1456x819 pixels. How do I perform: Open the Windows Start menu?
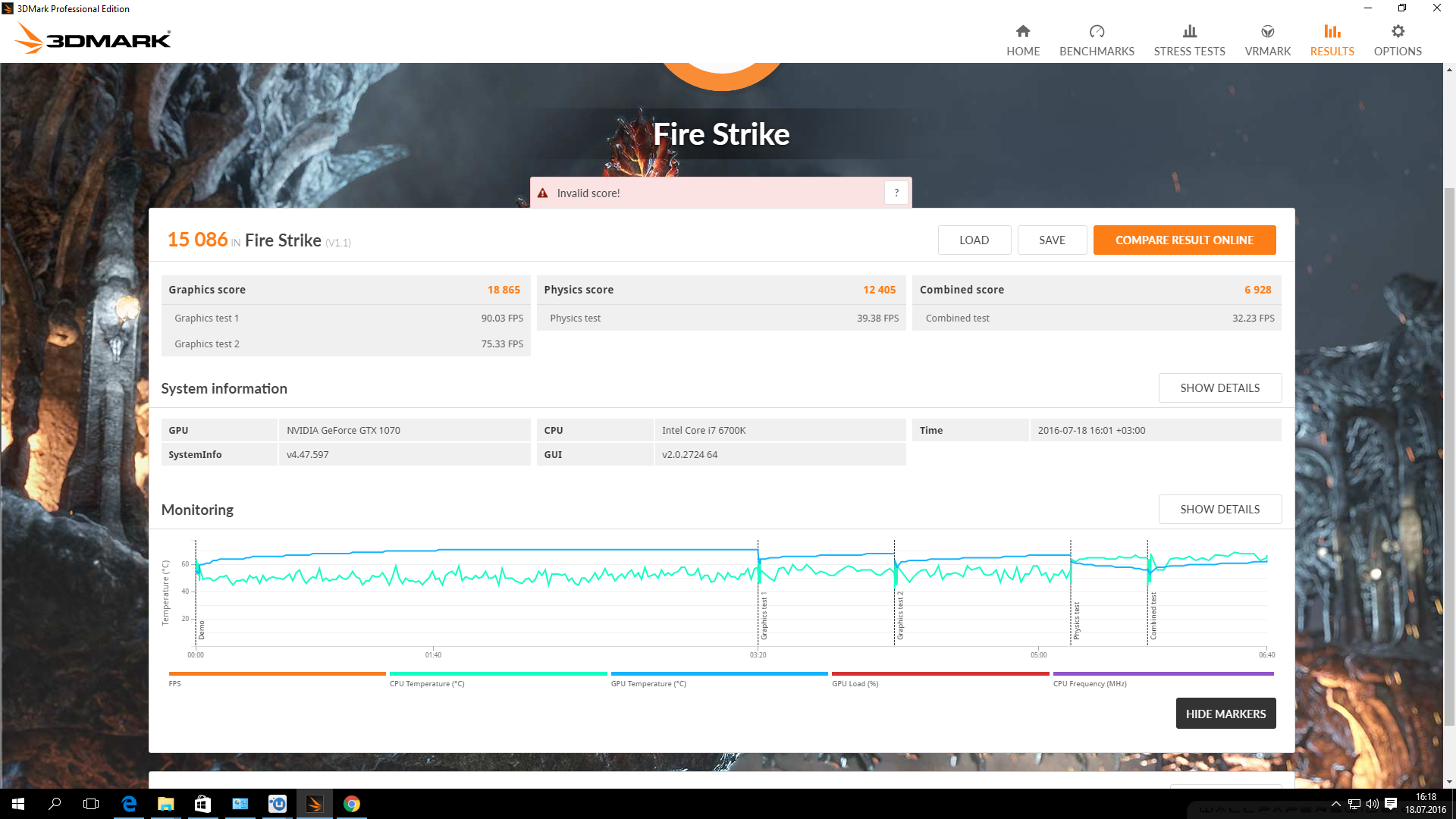coord(18,804)
